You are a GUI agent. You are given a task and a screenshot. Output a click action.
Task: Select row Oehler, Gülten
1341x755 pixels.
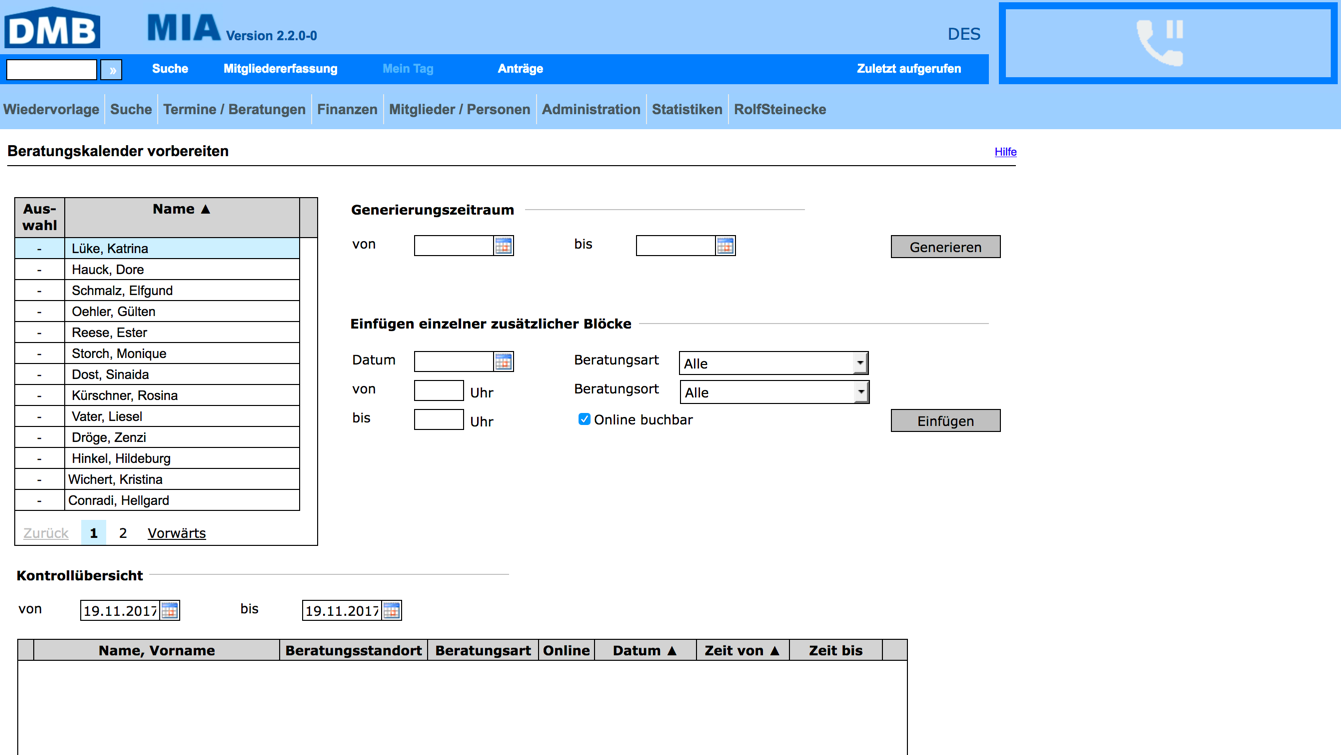(157, 311)
